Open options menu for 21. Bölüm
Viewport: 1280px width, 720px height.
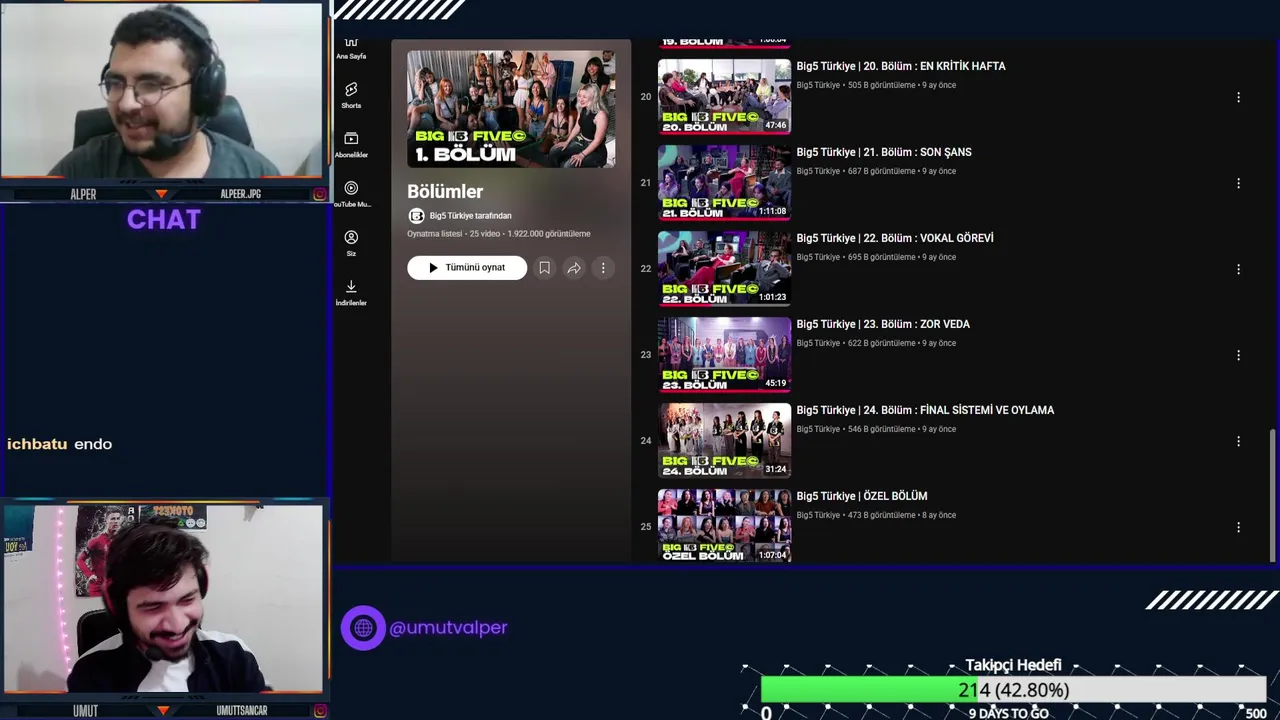click(x=1238, y=183)
